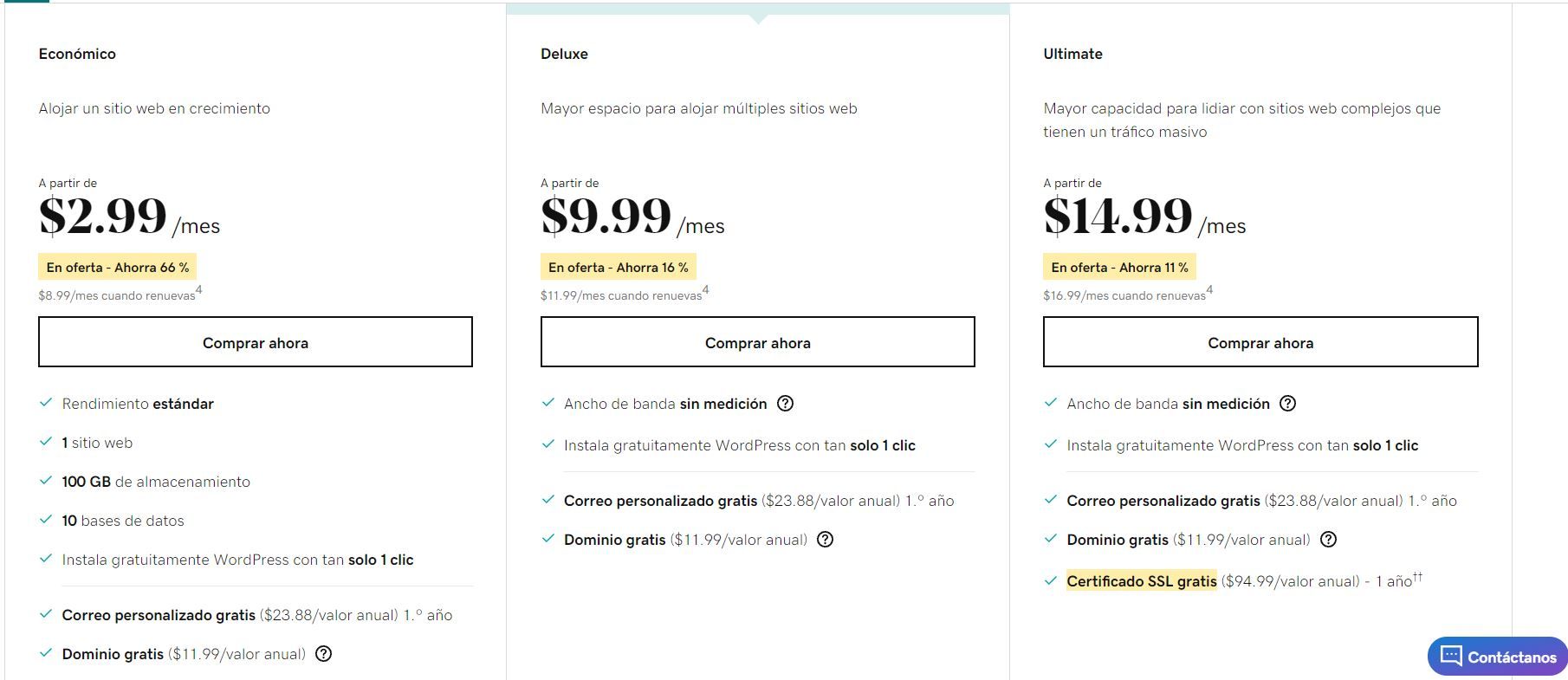
Task: Select the Deluxe plan heading
Action: click(x=564, y=54)
